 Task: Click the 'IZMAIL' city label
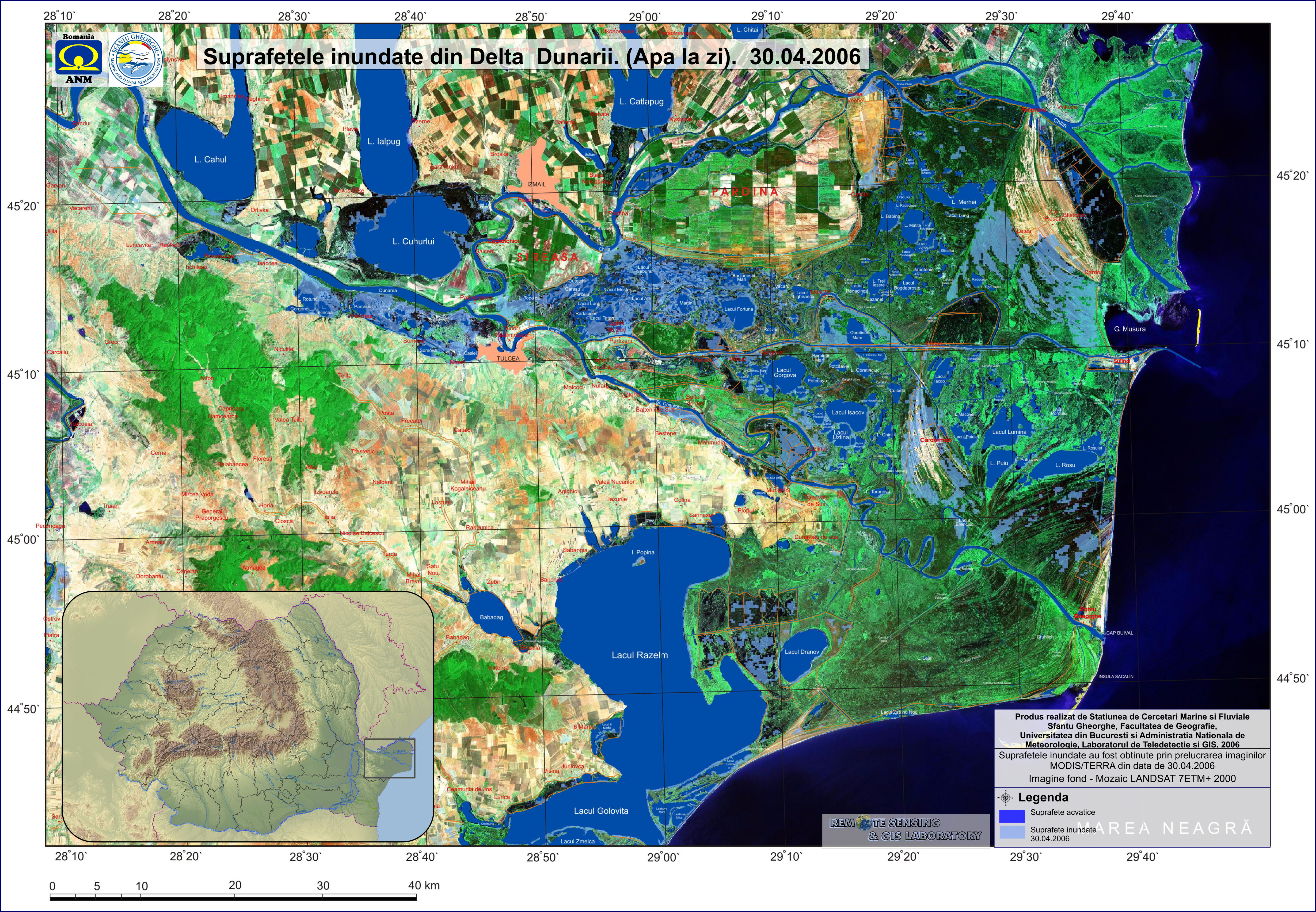click(x=537, y=184)
